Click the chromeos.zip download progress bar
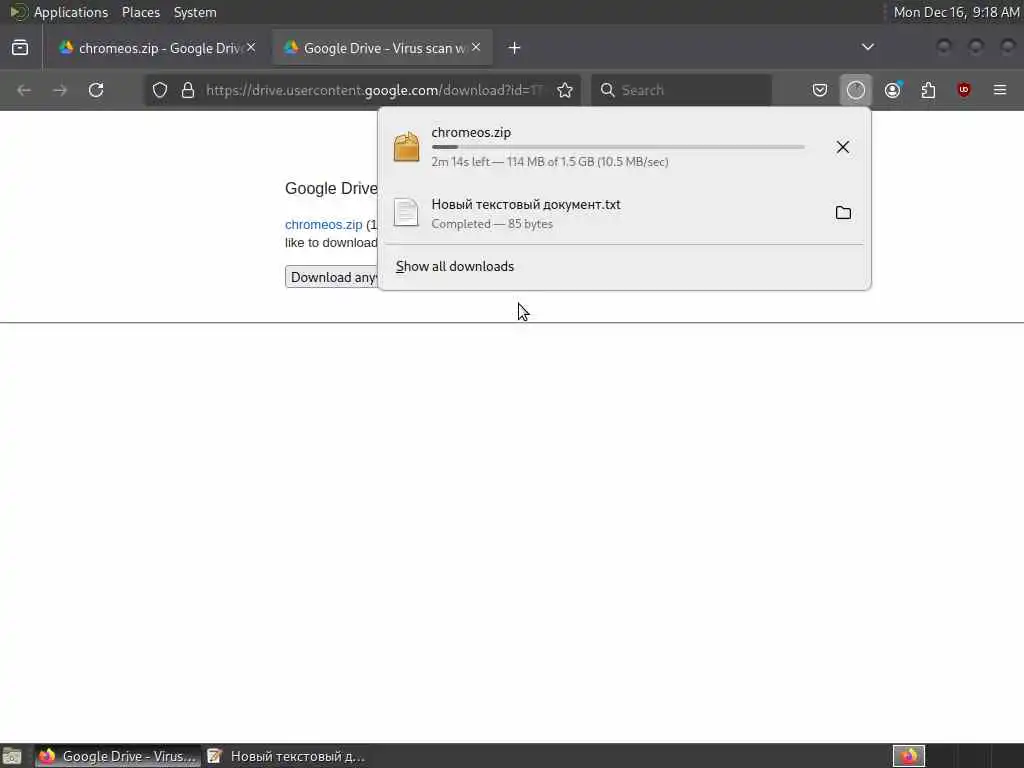 (x=618, y=147)
